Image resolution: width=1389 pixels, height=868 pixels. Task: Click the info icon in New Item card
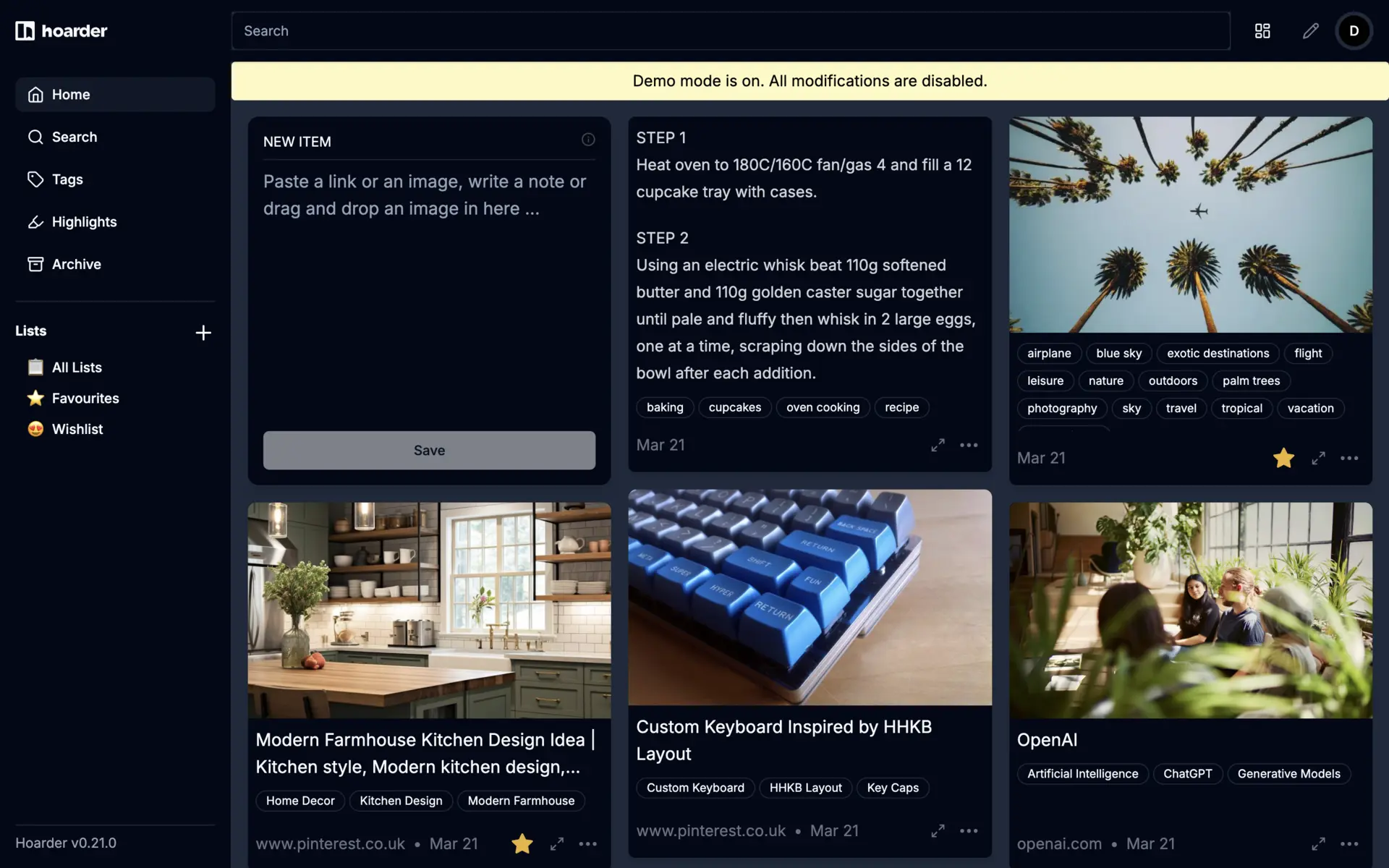pos(588,140)
